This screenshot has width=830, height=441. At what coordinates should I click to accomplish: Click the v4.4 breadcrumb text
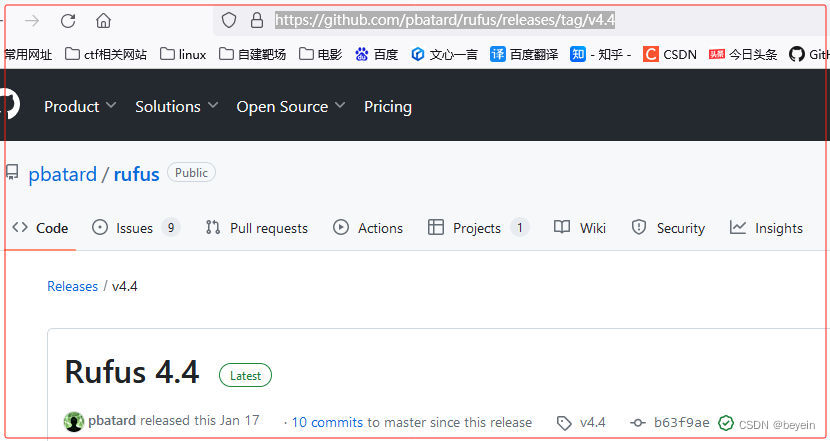tap(125, 286)
